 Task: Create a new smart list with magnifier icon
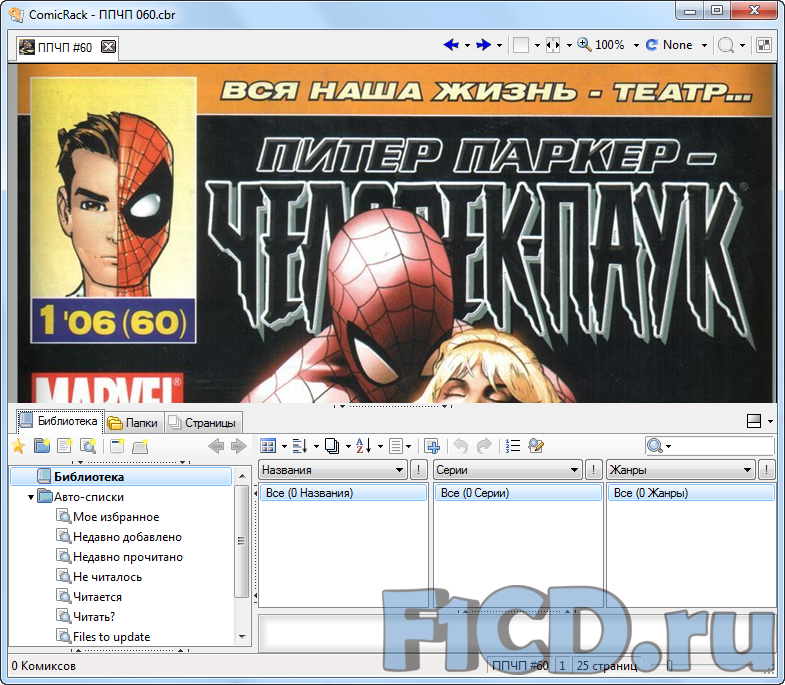tap(88, 446)
